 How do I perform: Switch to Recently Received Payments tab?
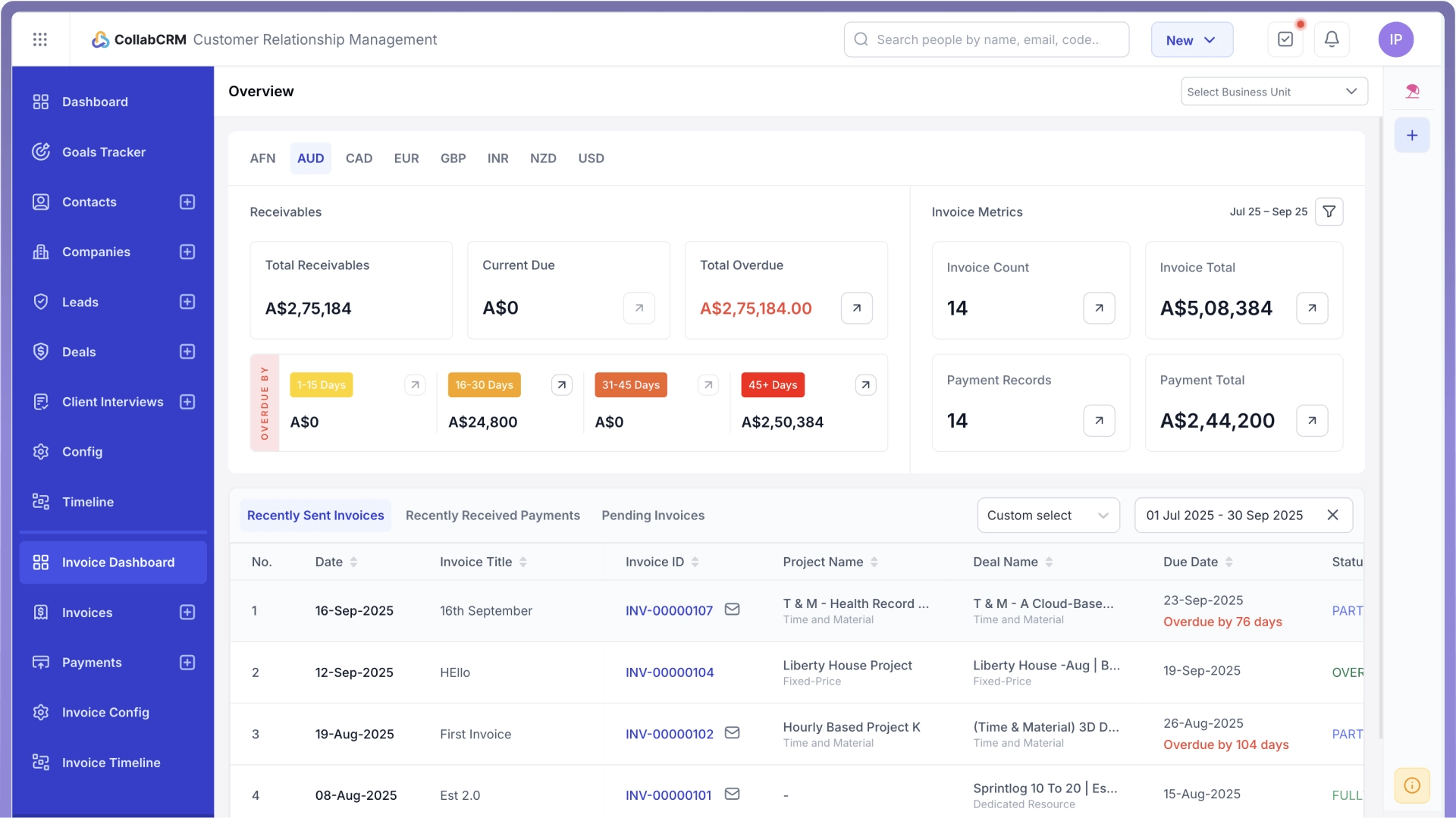click(492, 516)
